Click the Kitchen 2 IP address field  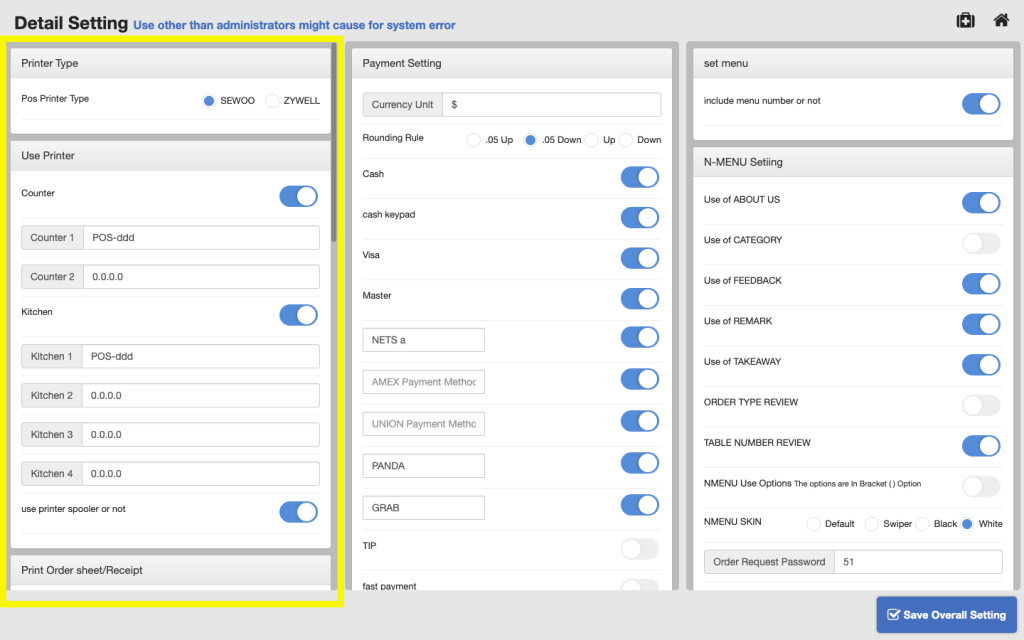pyautogui.click(x=200, y=396)
